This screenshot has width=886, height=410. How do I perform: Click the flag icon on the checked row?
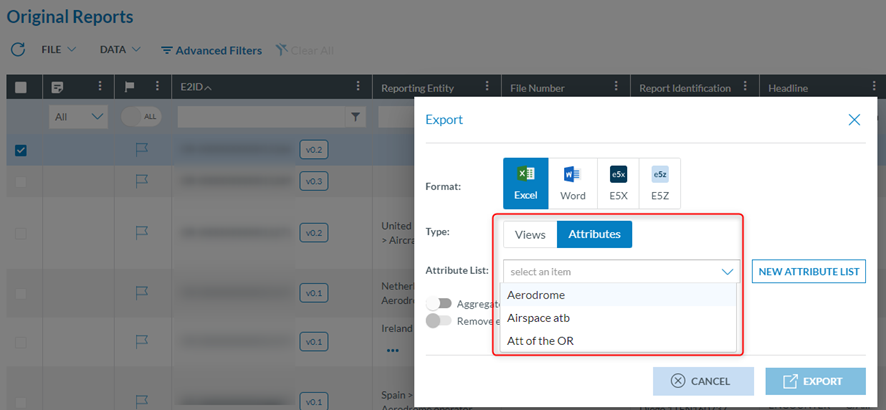coord(141,150)
